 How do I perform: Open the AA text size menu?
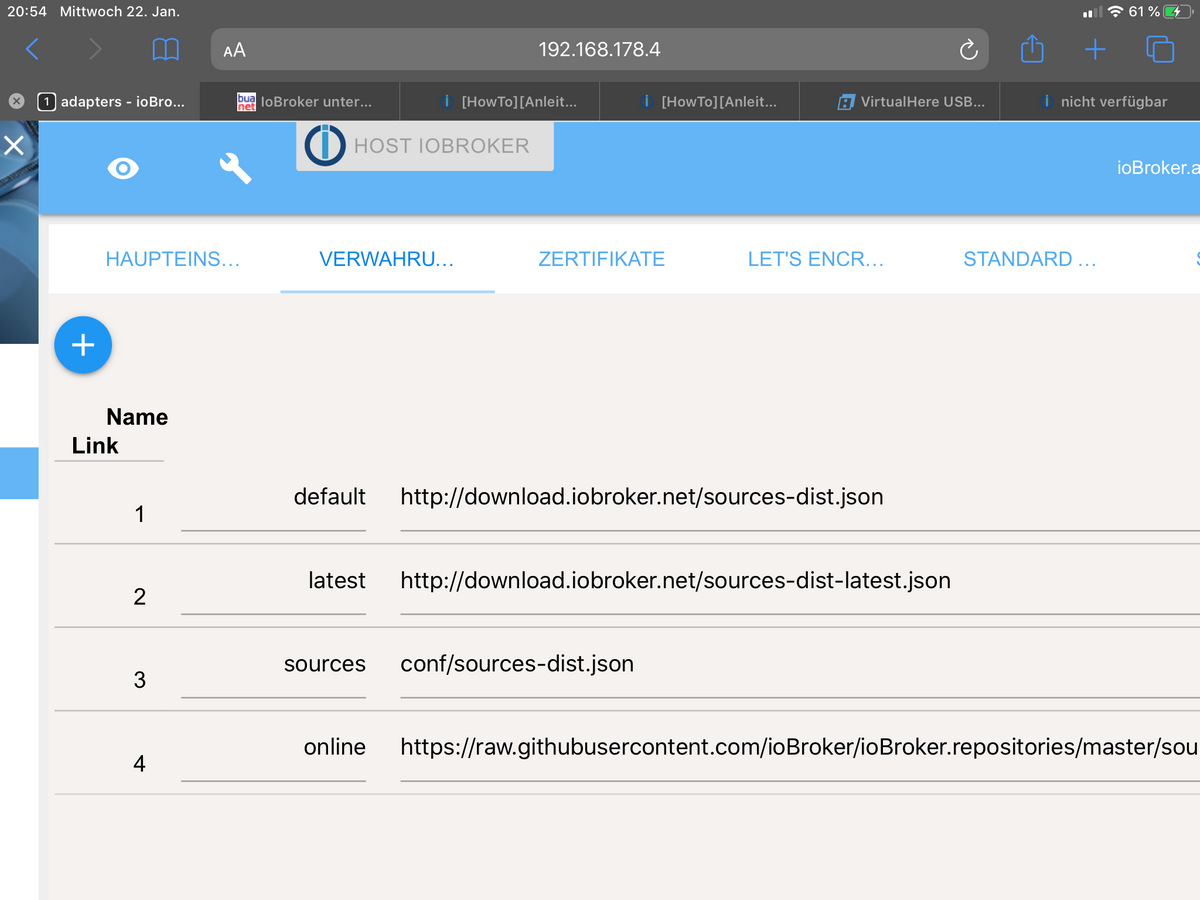235,50
